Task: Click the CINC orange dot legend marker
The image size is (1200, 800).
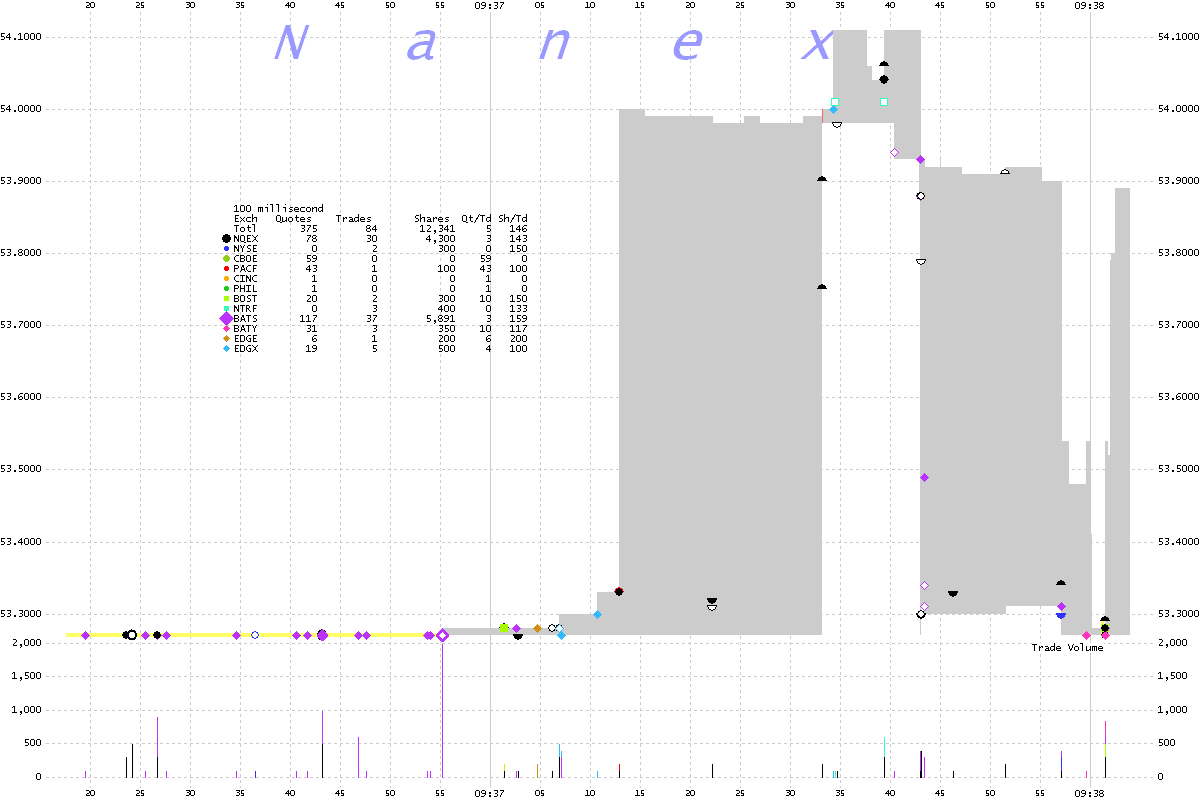Action: (227, 279)
